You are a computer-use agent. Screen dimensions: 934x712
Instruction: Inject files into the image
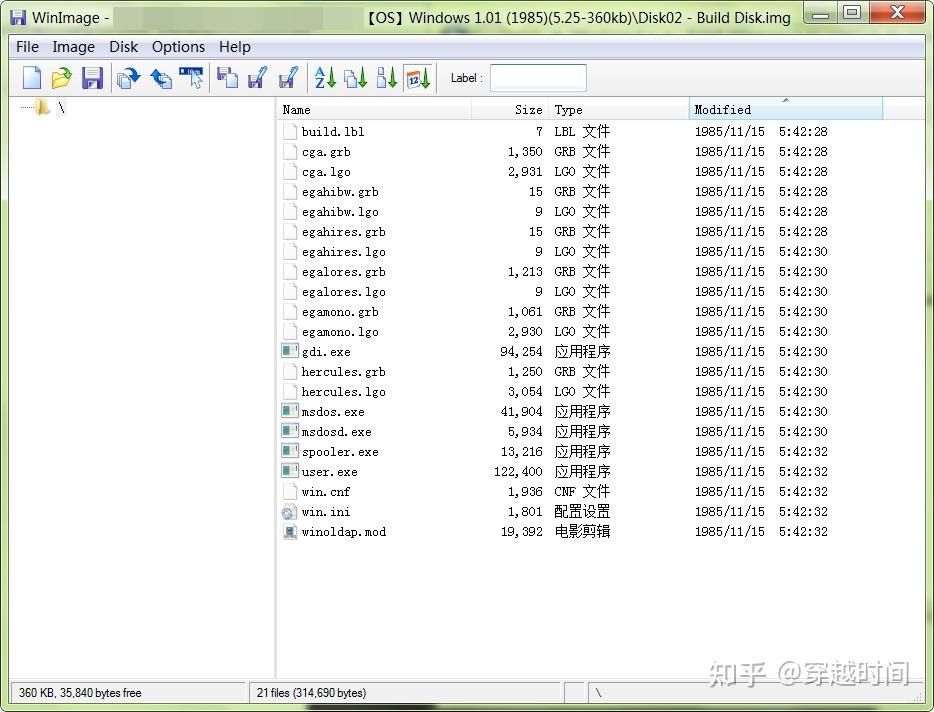[x=161, y=77]
